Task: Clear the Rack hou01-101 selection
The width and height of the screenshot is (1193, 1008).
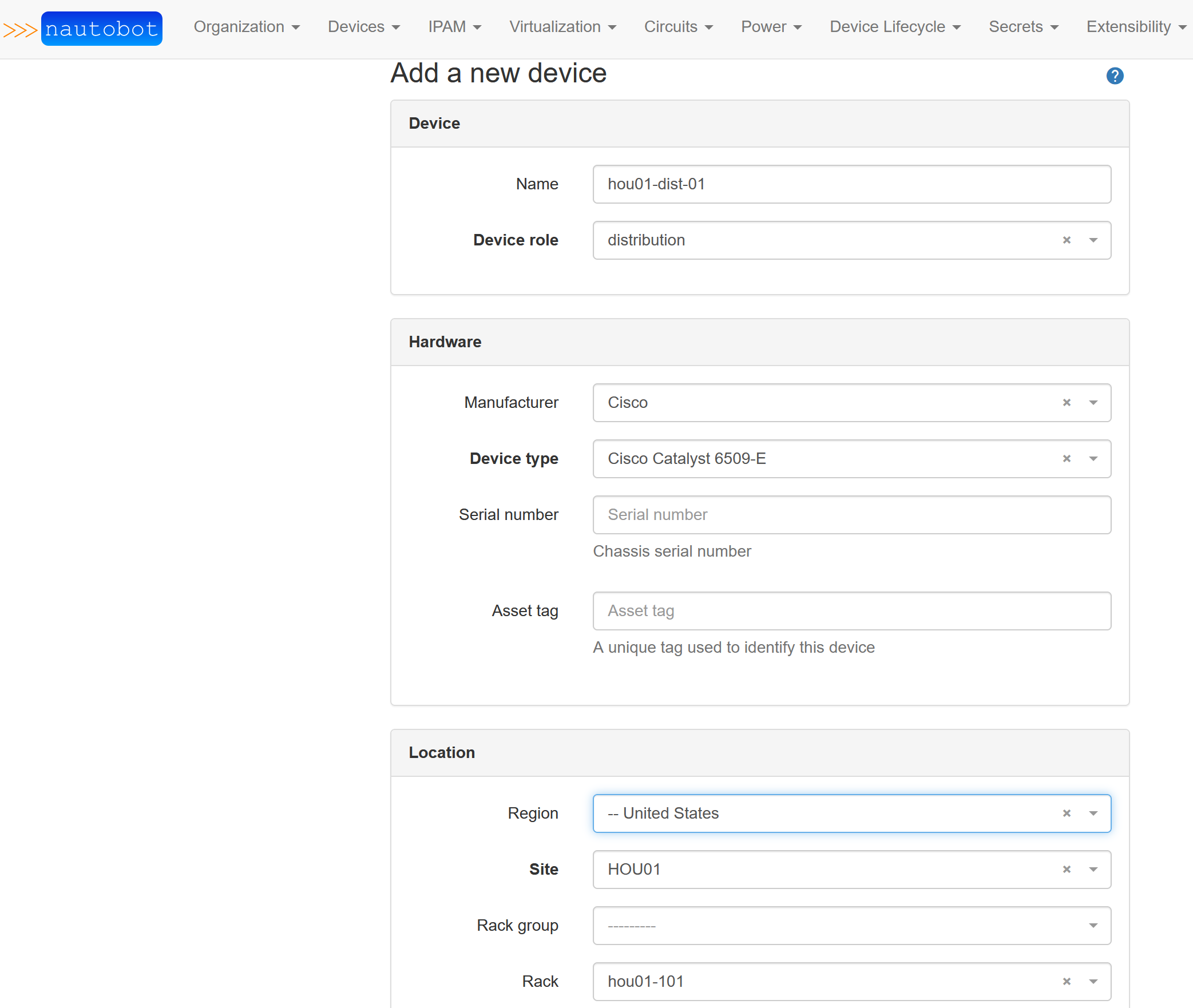Action: click(x=1066, y=982)
